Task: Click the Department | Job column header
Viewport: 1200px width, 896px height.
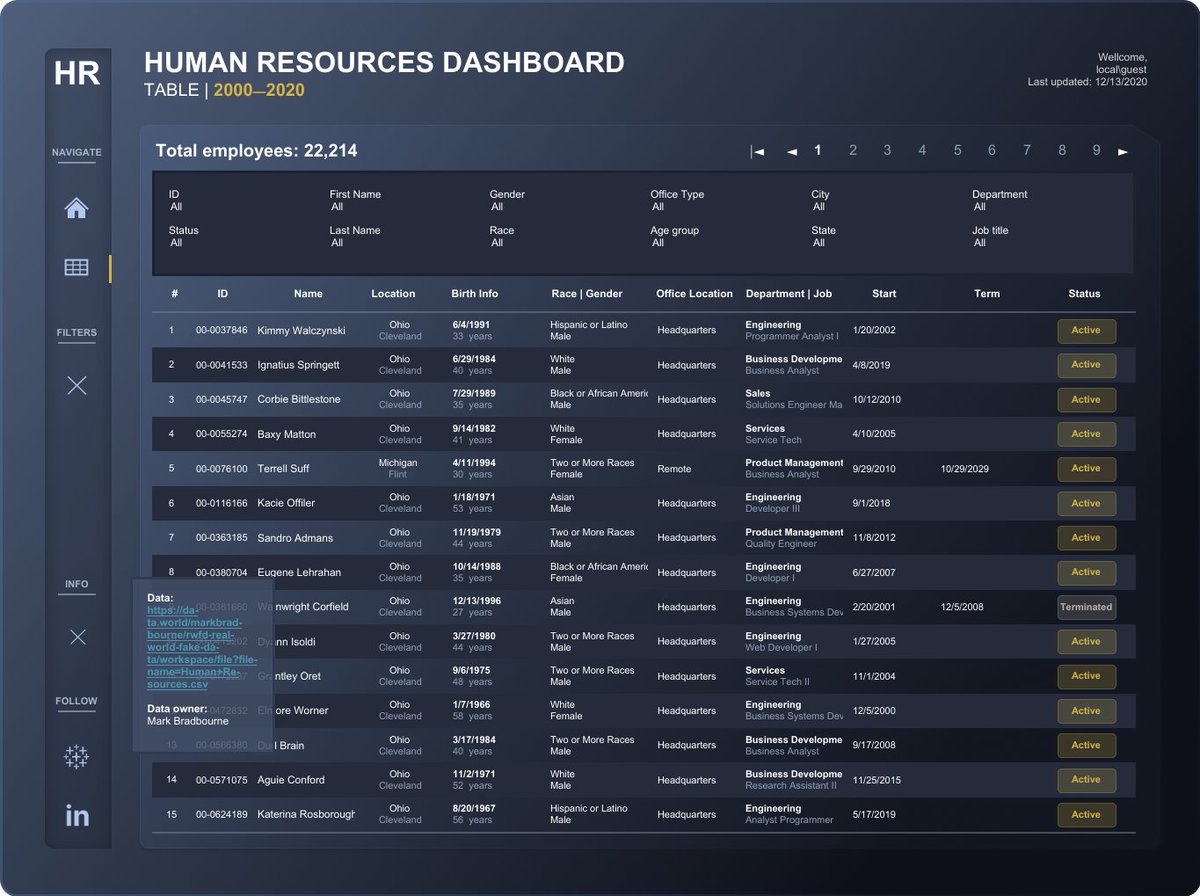Action: click(x=789, y=294)
